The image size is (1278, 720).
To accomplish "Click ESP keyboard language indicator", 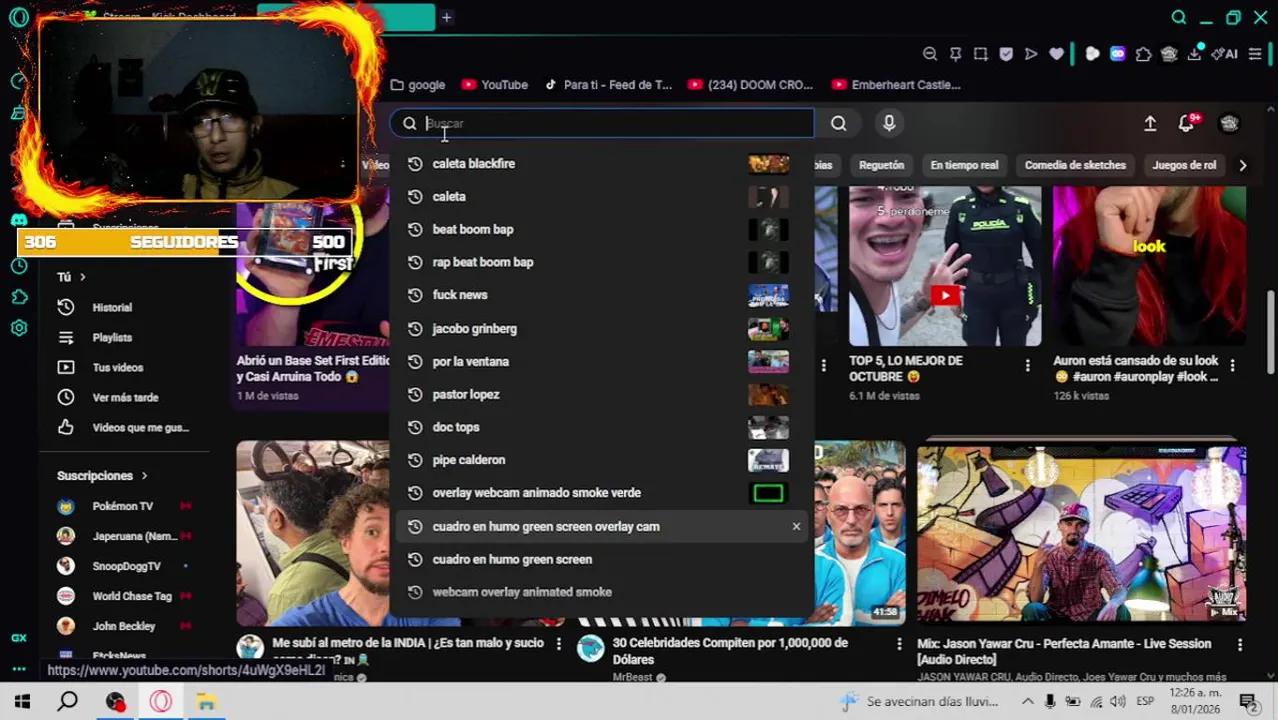I will coord(1145,701).
